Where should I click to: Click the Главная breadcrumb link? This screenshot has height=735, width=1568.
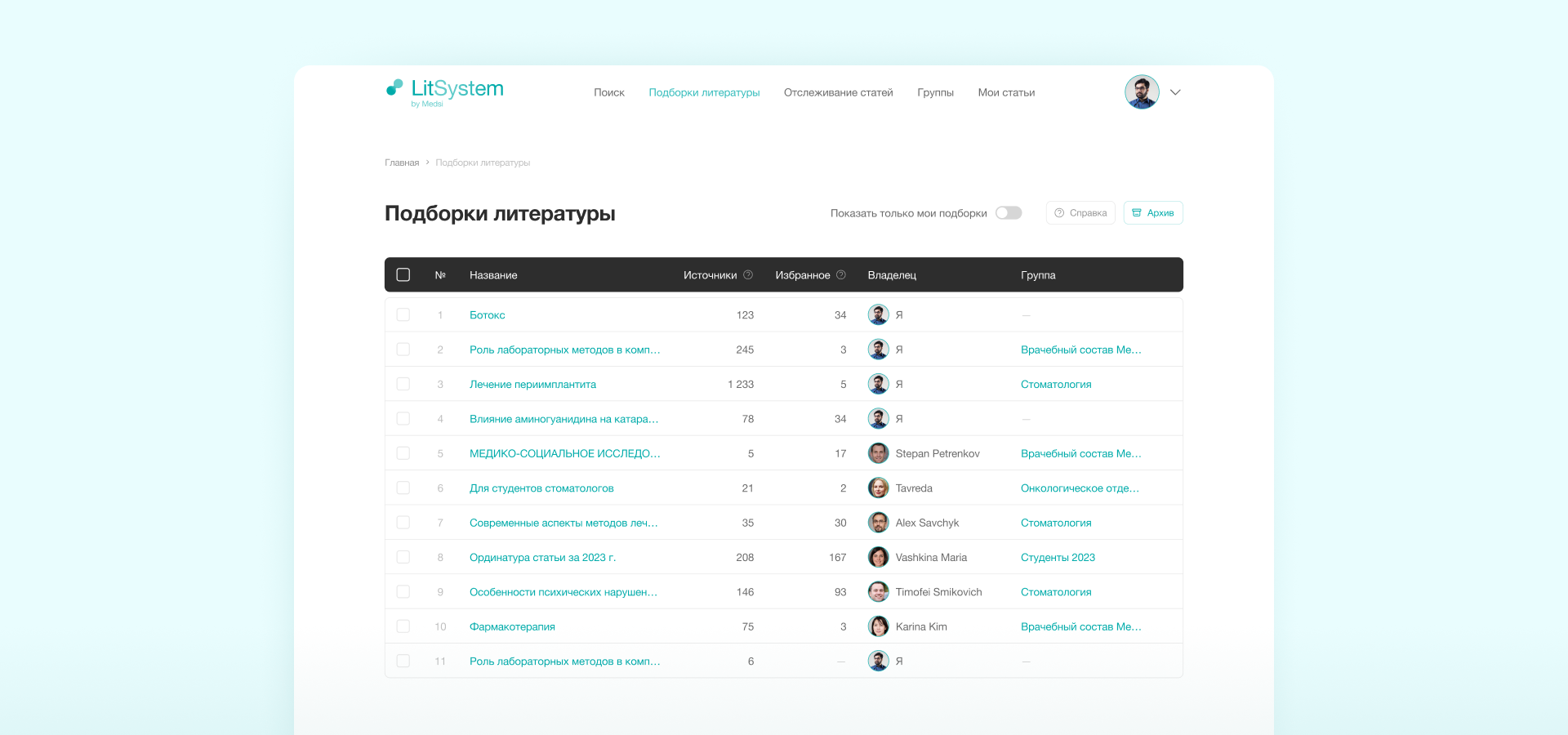(402, 163)
